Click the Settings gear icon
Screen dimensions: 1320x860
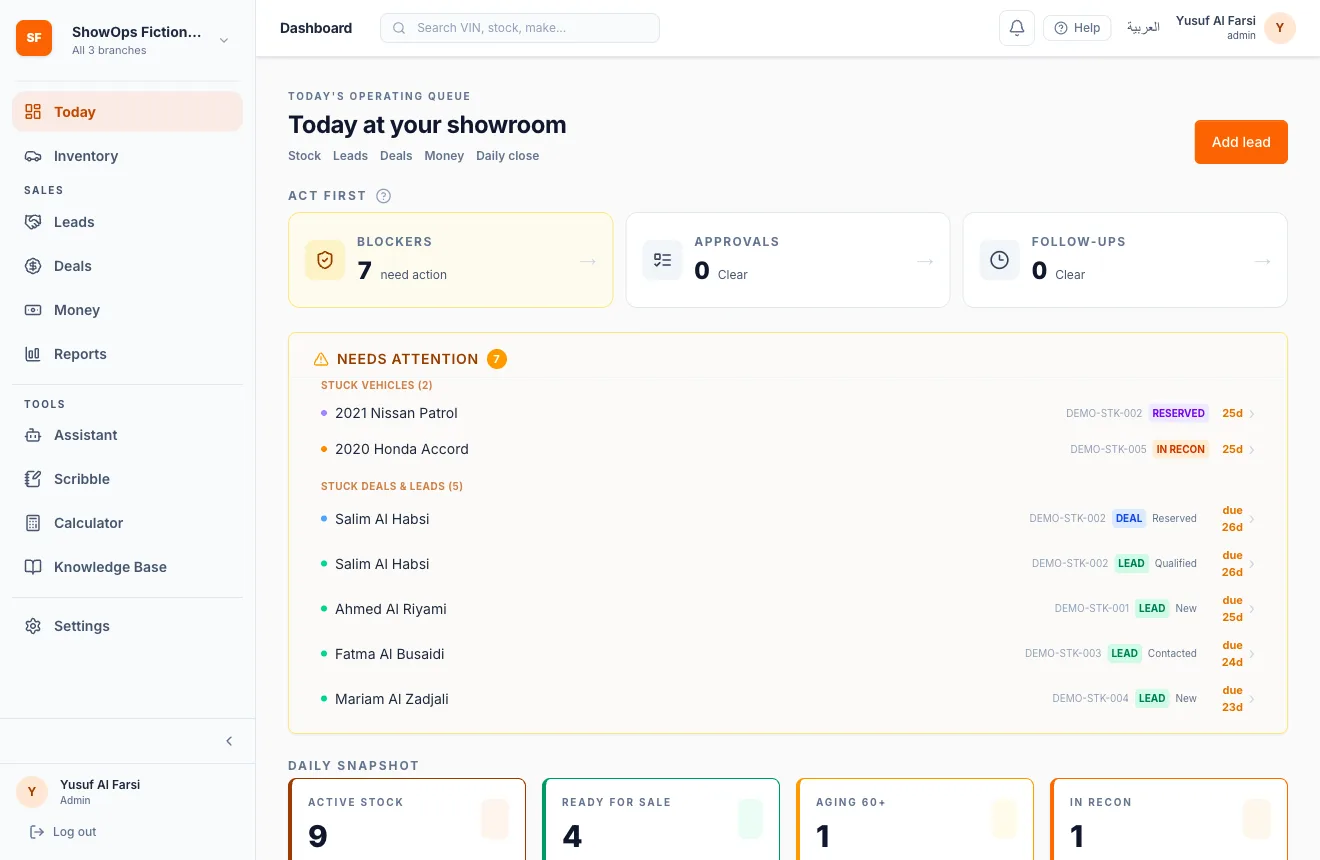[x=33, y=626]
